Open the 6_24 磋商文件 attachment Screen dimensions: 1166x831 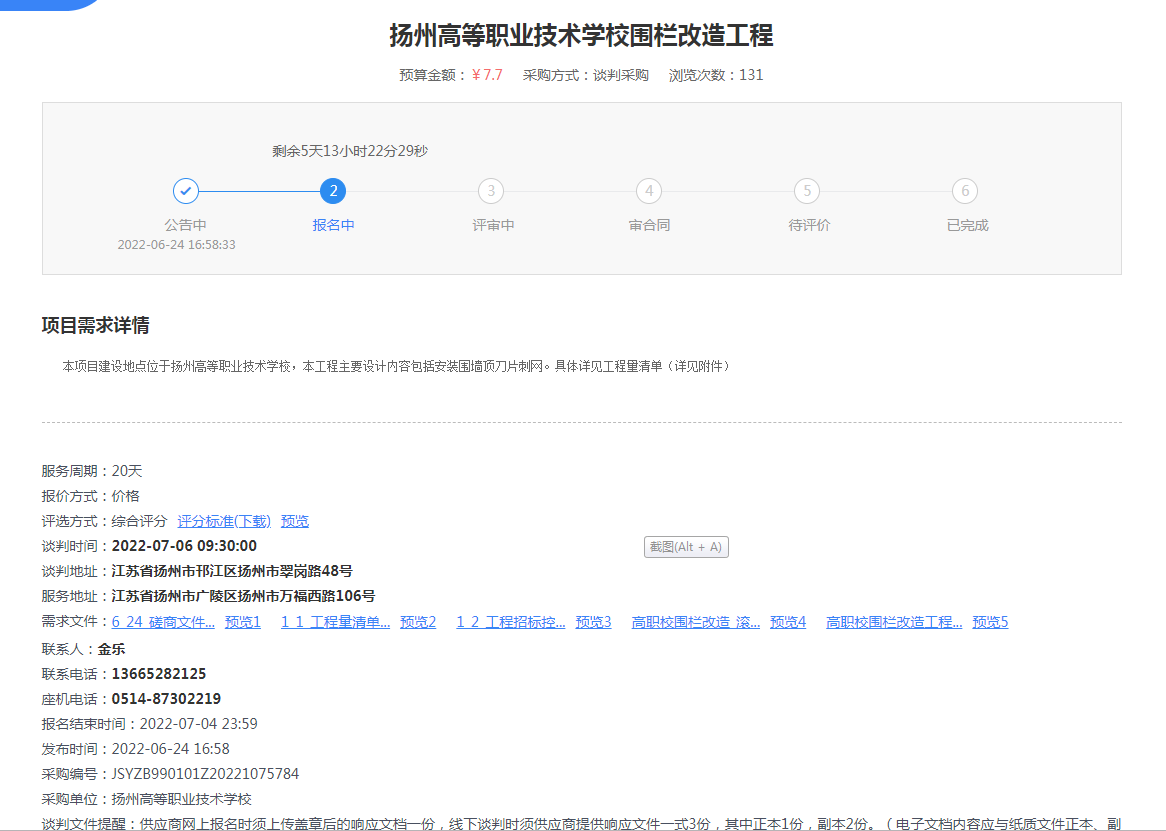tap(163, 622)
